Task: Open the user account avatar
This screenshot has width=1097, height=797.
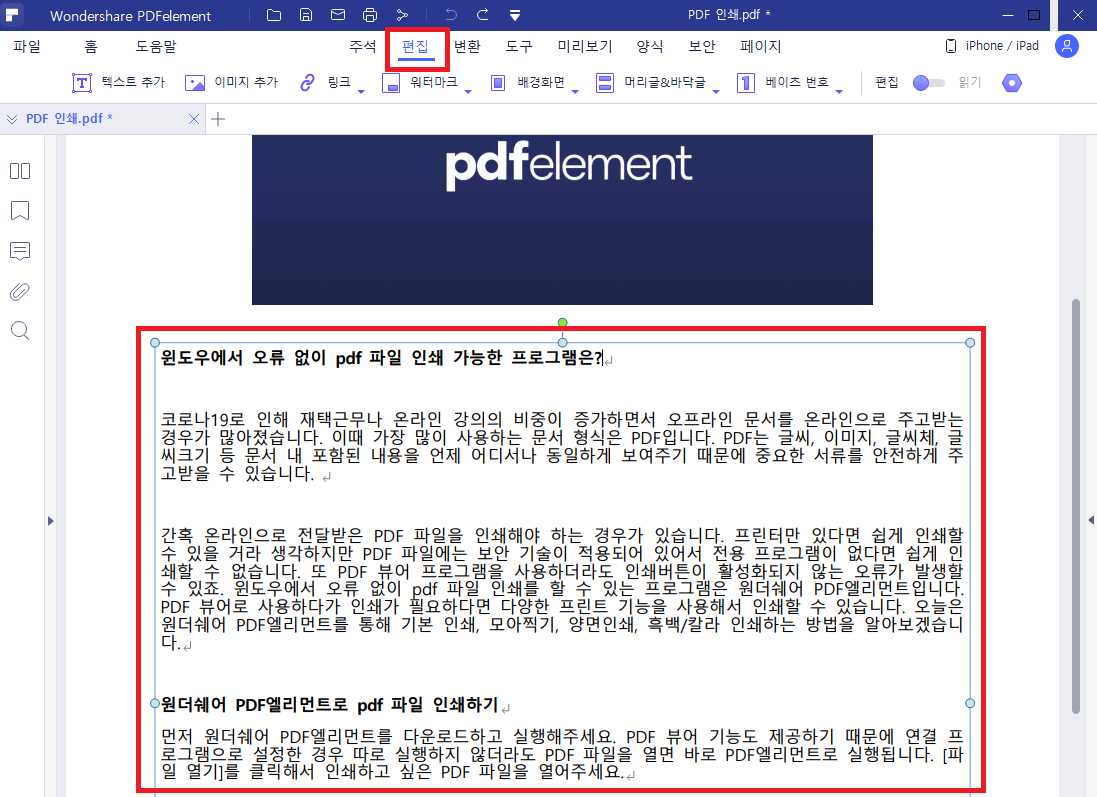Action: 1067,46
